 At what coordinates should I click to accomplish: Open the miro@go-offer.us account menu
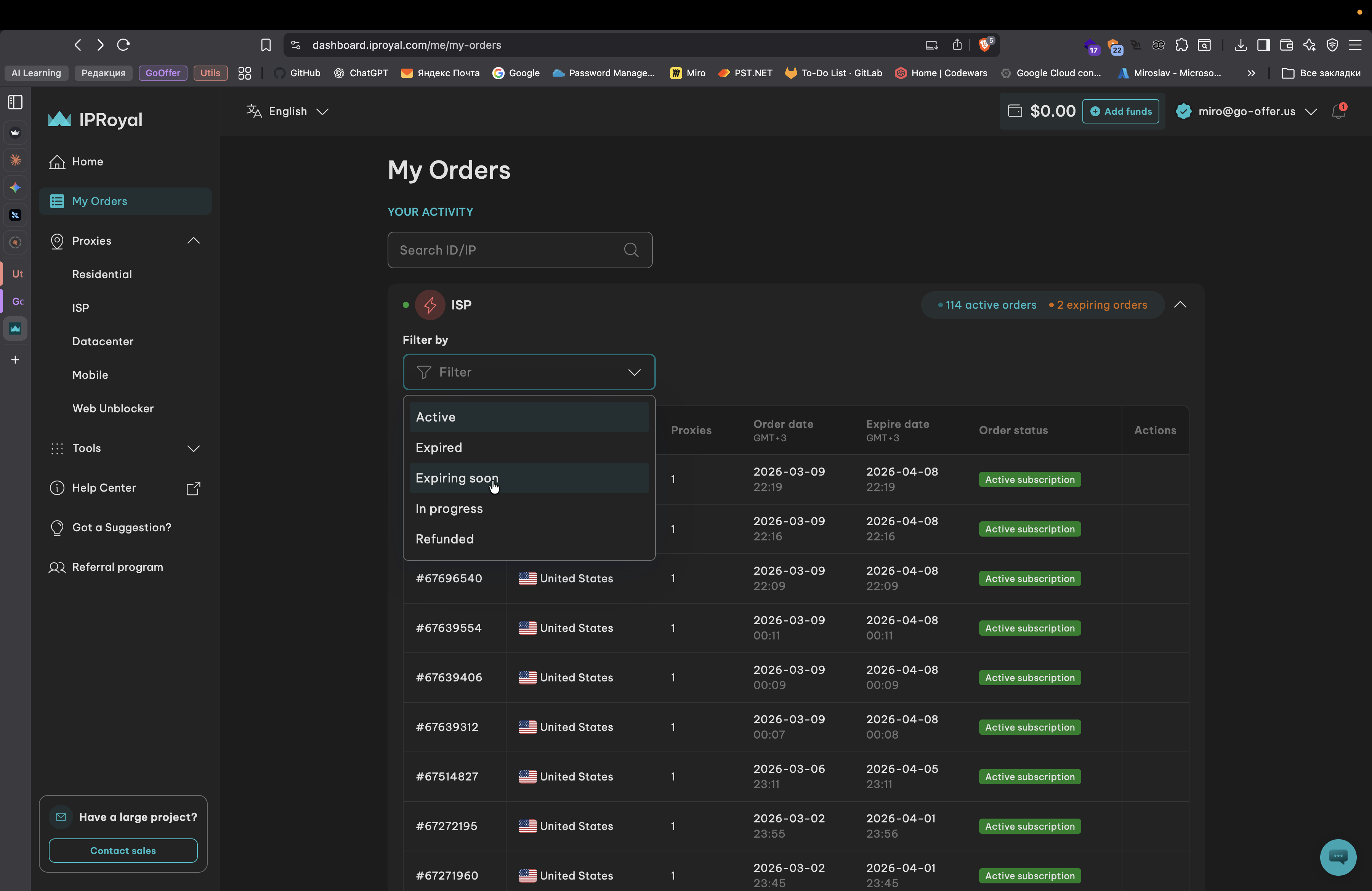click(1246, 111)
